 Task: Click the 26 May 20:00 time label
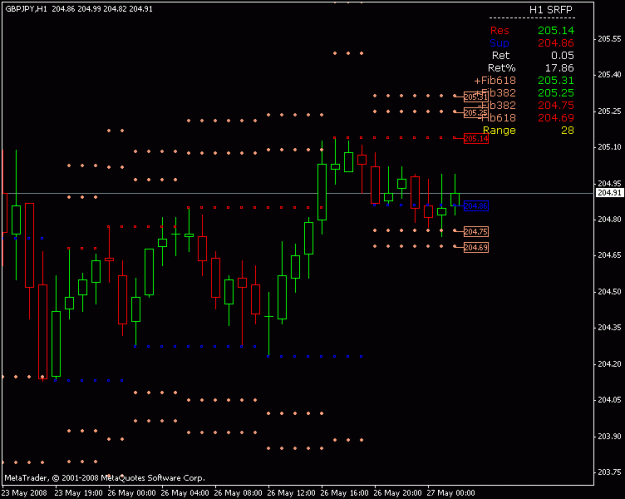pyautogui.click(x=398, y=493)
